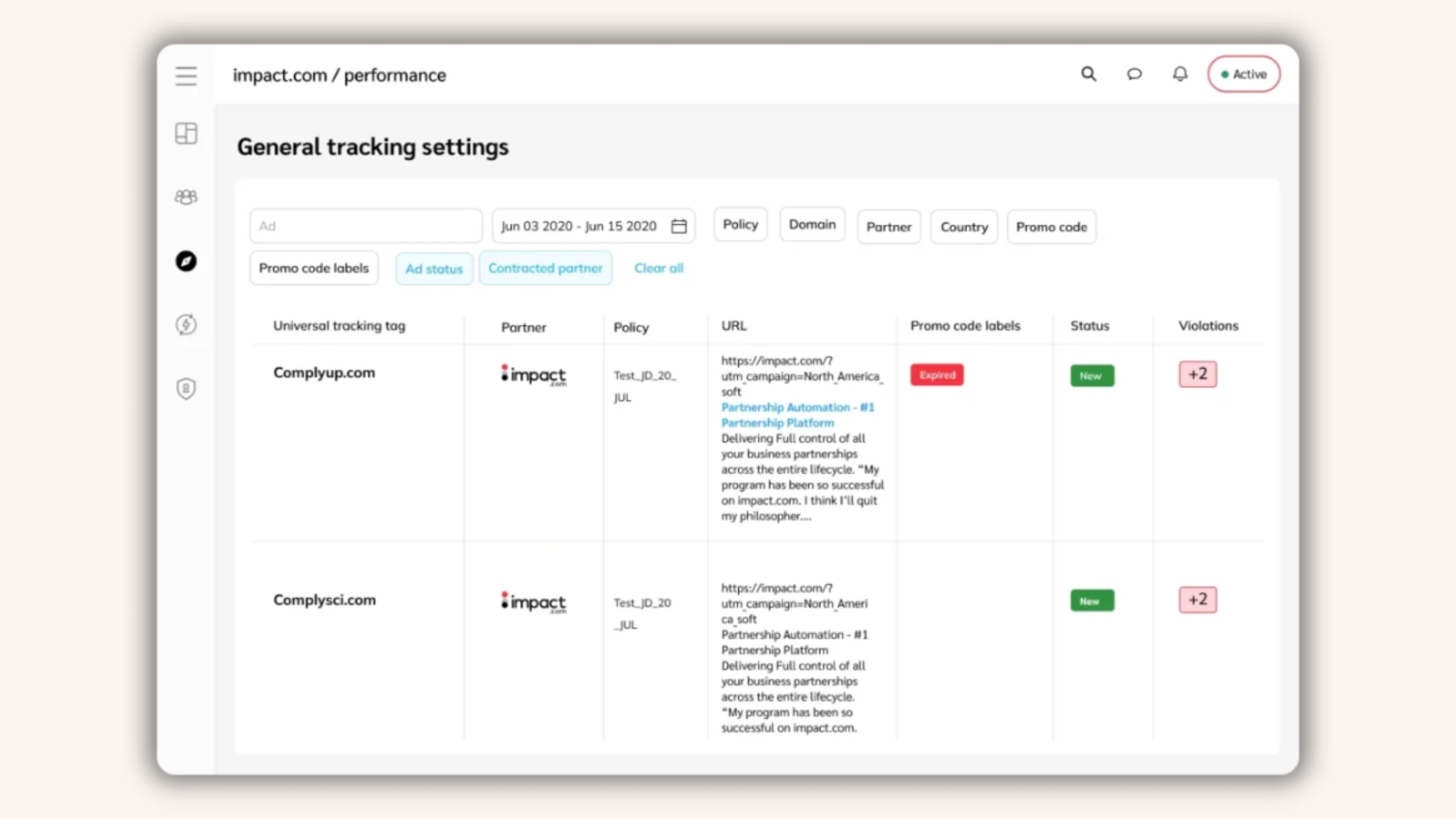Screen dimensions: 1456x819
Task: Select the Complysci.com row title
Action: (324, 600)
